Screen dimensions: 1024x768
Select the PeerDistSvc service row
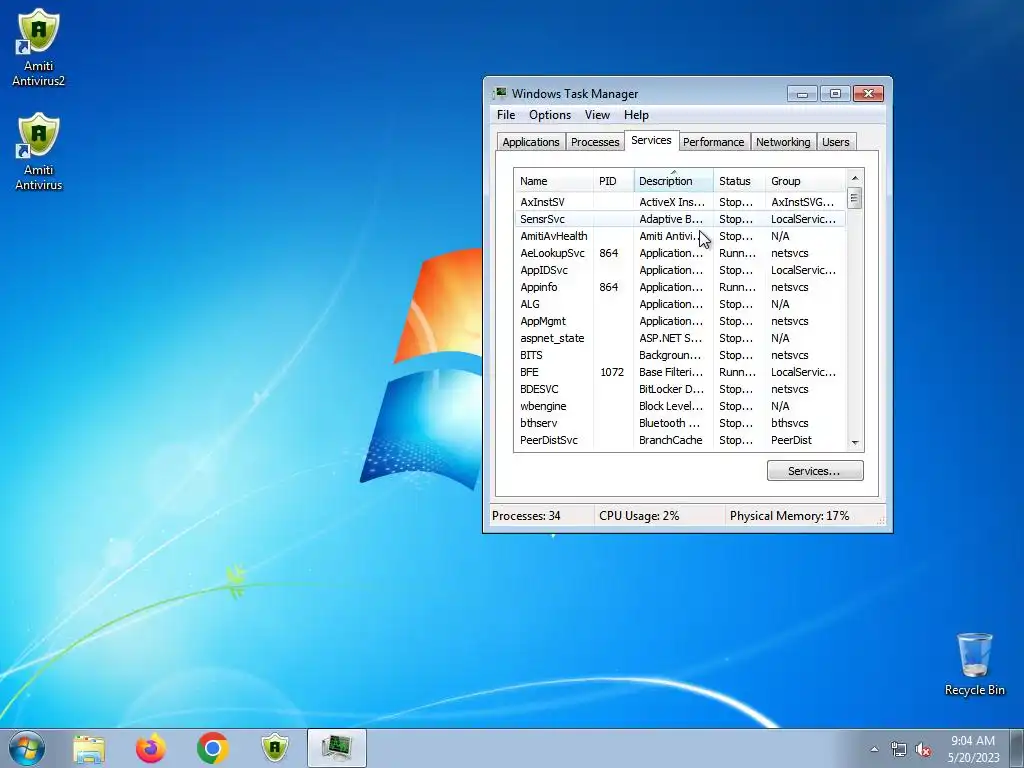click(x=680, y=440)
